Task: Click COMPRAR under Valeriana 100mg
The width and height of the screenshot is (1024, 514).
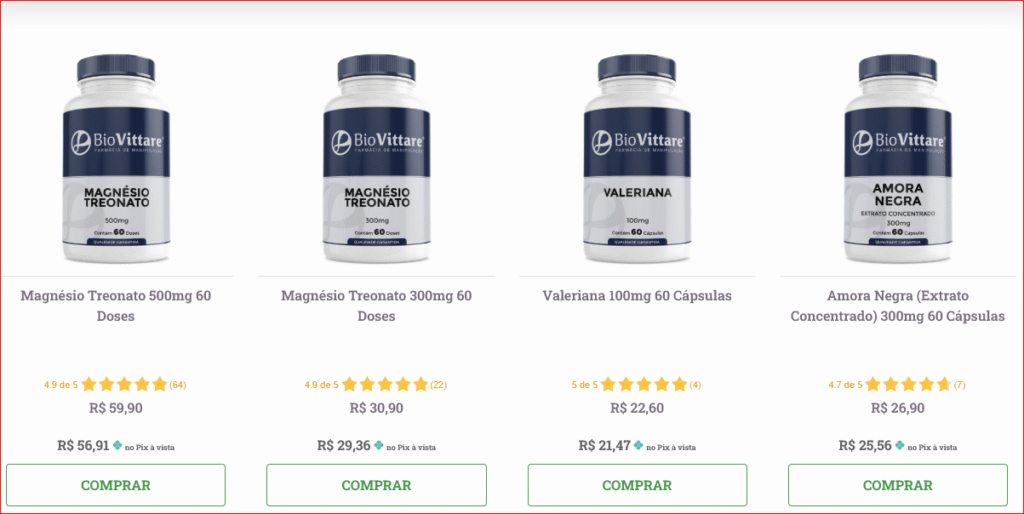Action: click(637, 485)
